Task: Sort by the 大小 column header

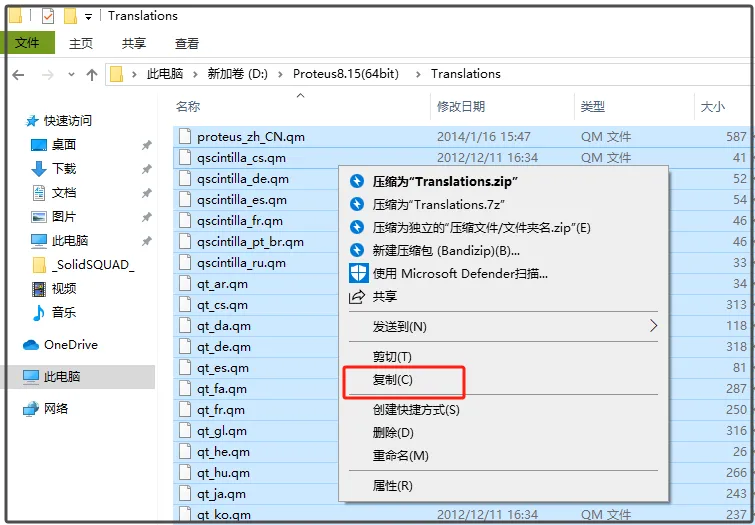Action: tap(724, 106)
